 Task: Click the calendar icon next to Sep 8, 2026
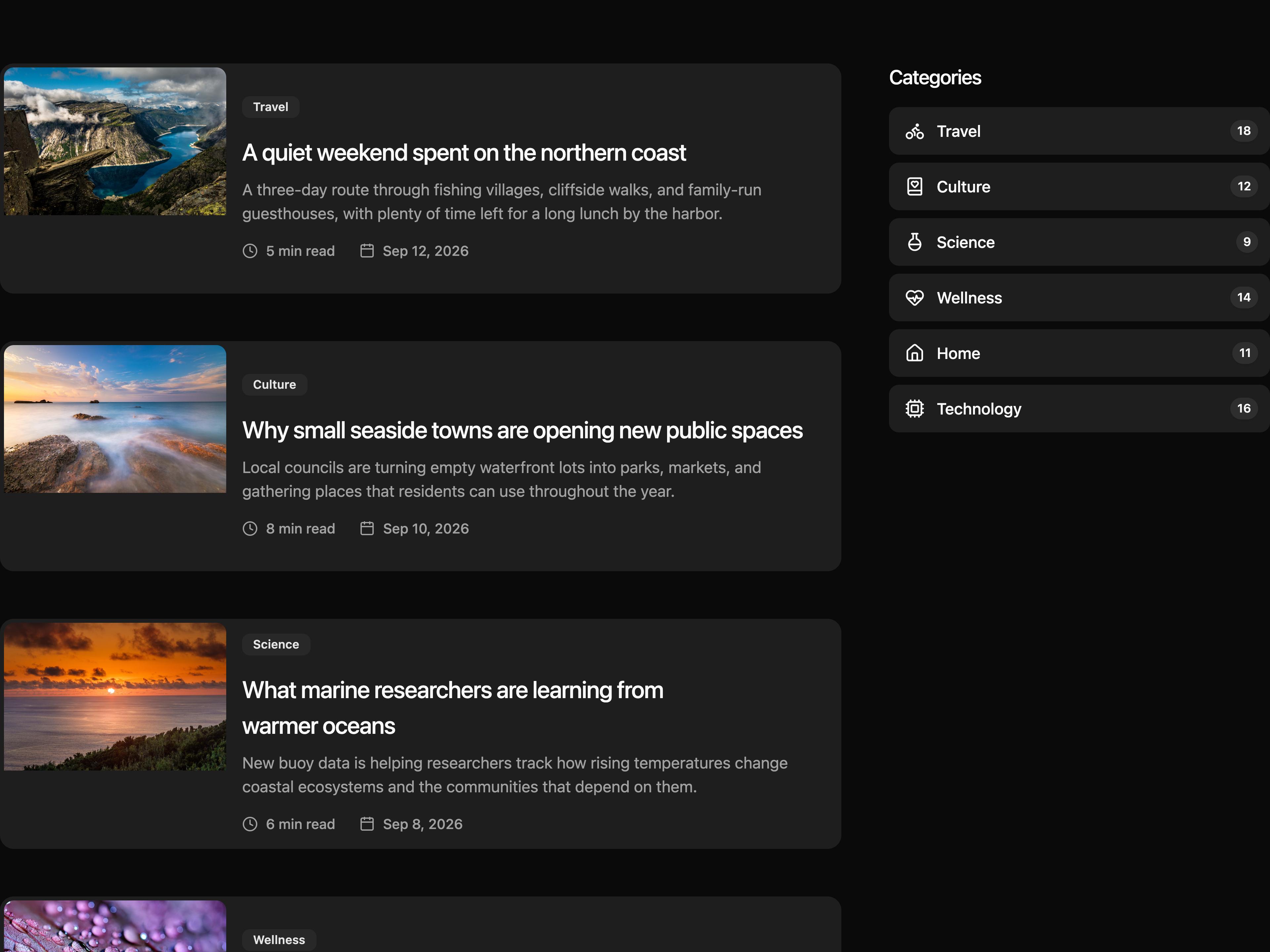pyautogui.click(x=367, y=824)
